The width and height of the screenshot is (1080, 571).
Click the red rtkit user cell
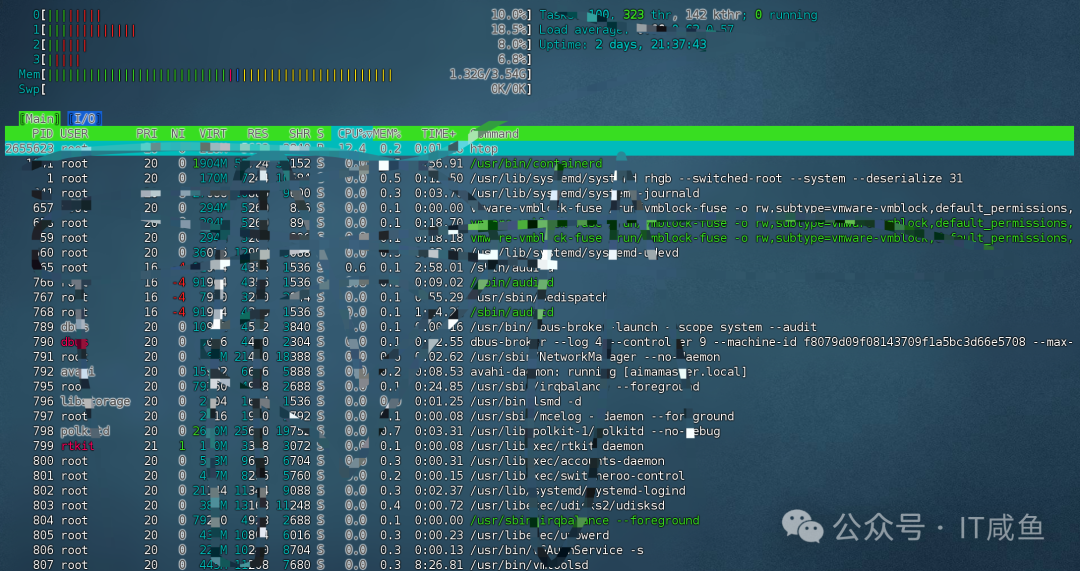[77, 446]
